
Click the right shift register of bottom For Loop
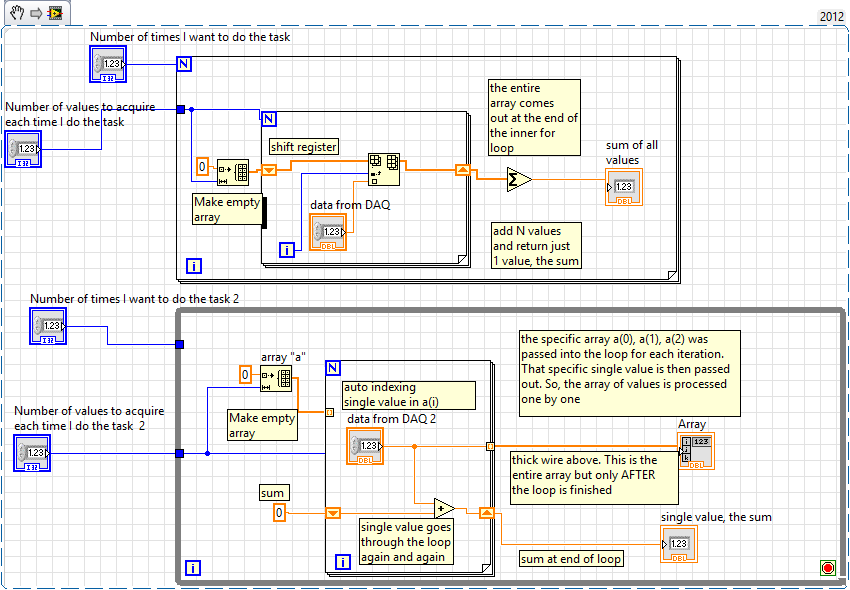click(487, 513)
